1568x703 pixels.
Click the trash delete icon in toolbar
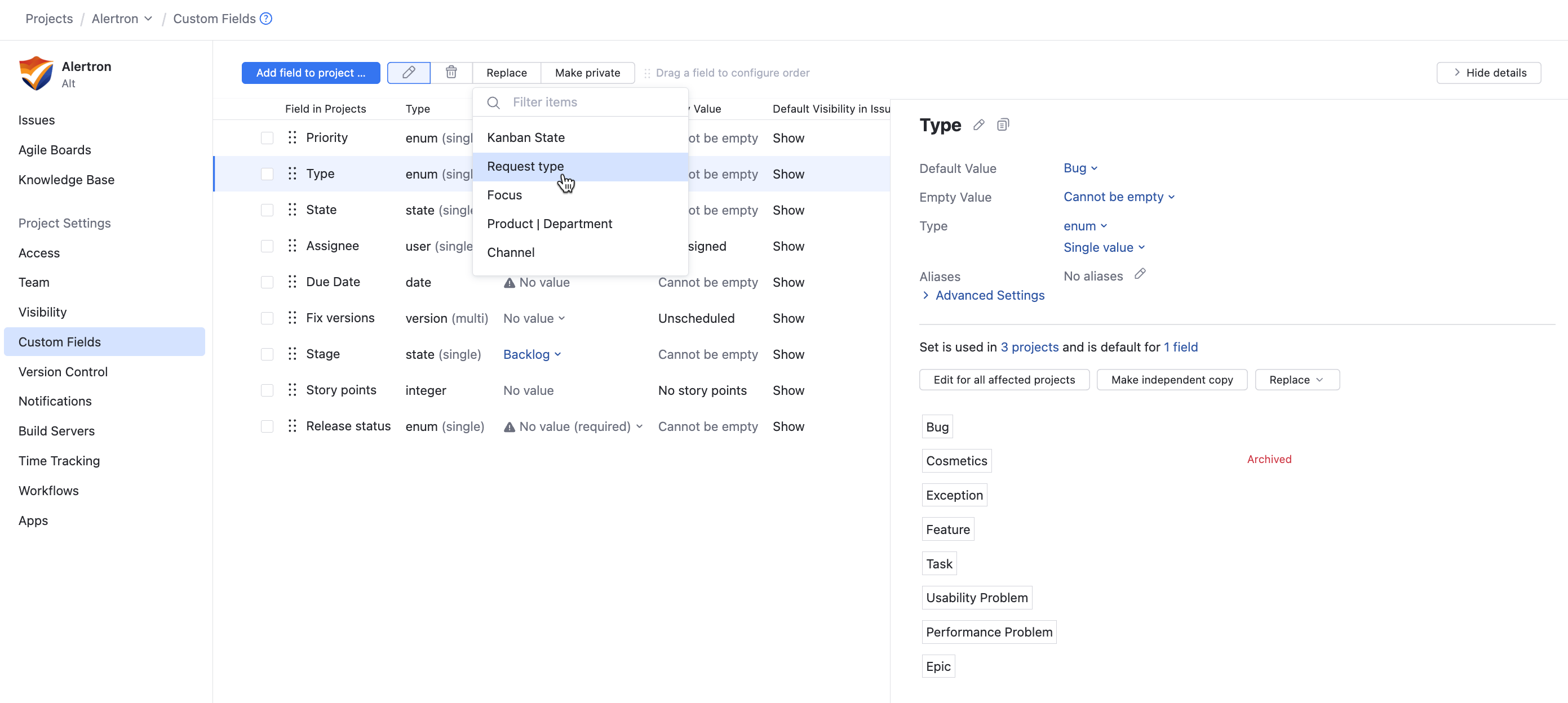[x=451, y=72]
